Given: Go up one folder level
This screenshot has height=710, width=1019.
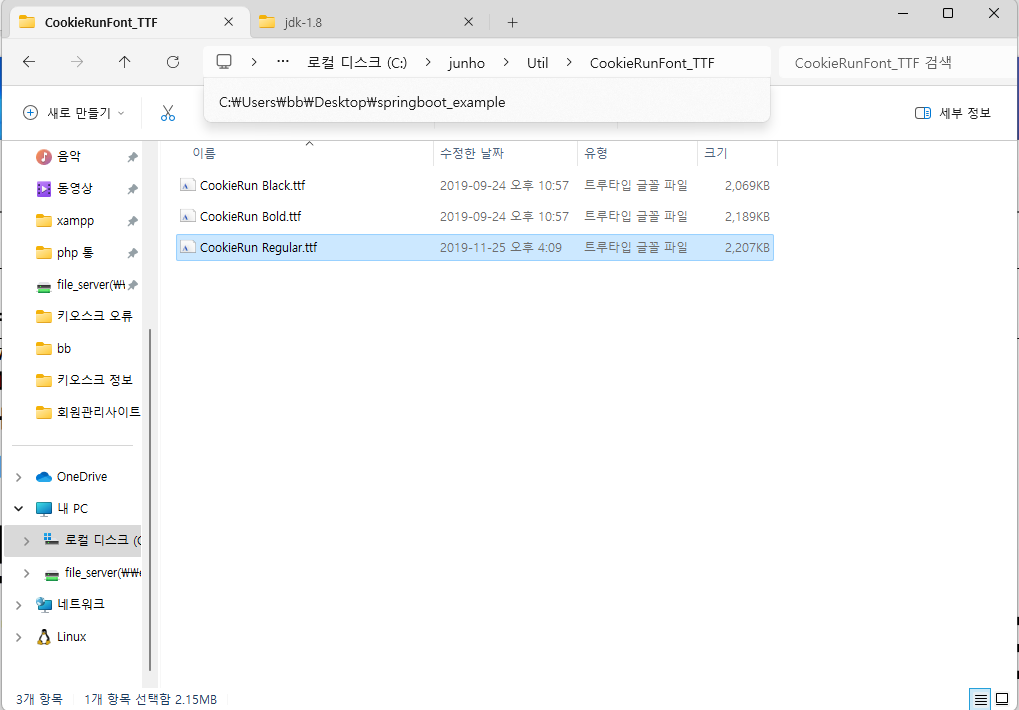Looking at the screenshot, I should [x=124, y=62].
